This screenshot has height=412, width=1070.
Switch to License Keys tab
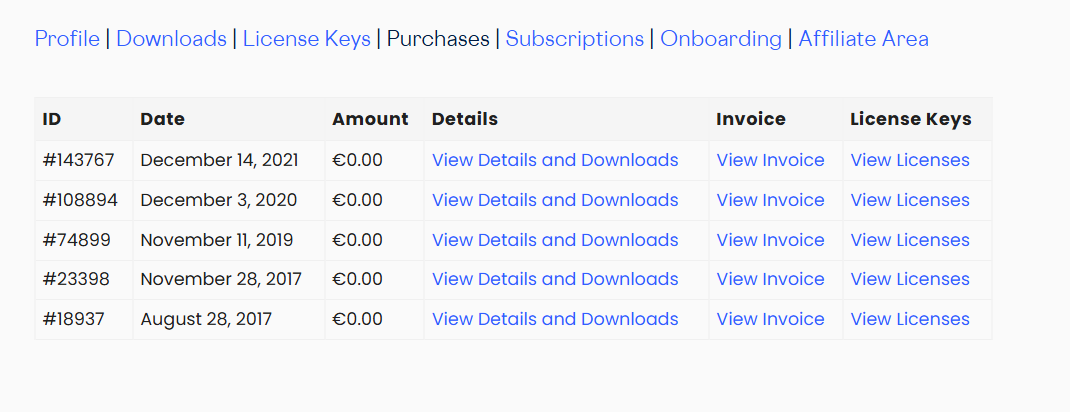coord(306,39)
